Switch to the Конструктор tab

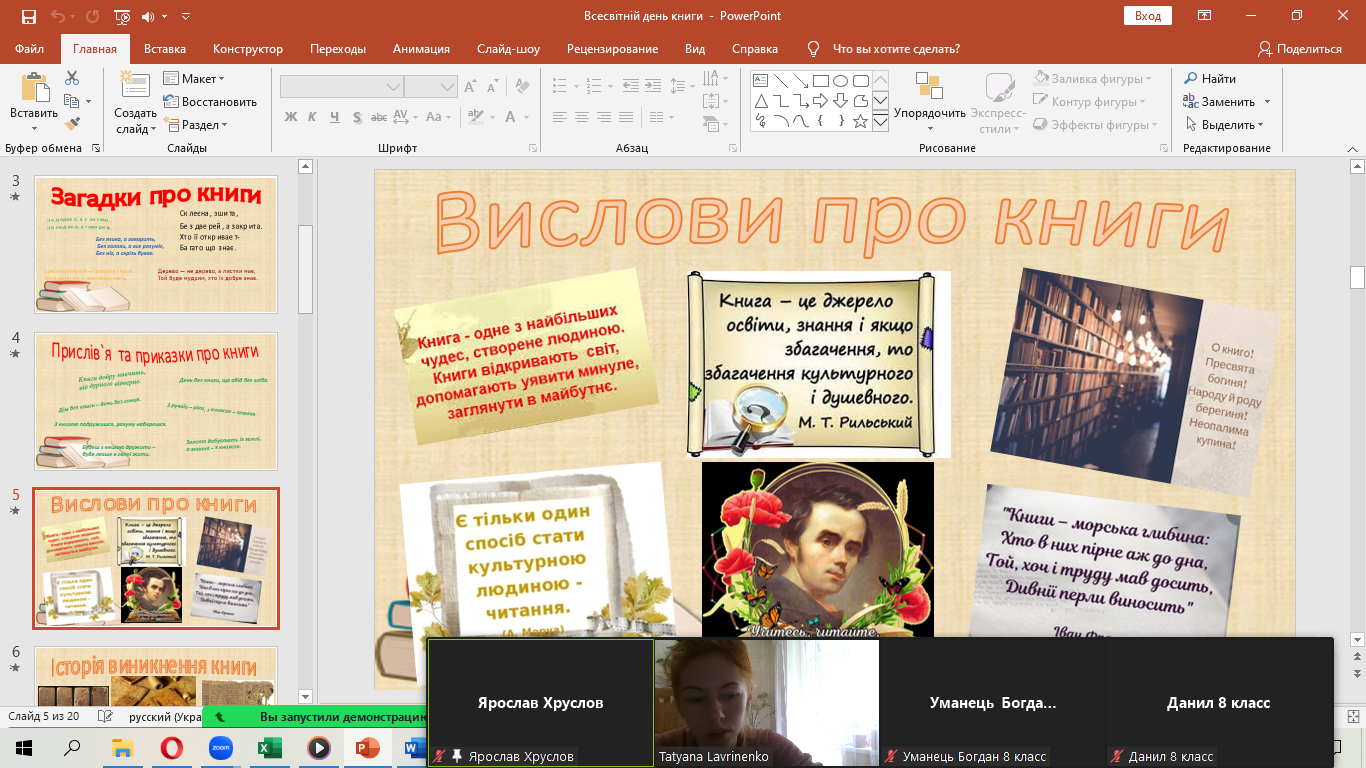(248, 49)
